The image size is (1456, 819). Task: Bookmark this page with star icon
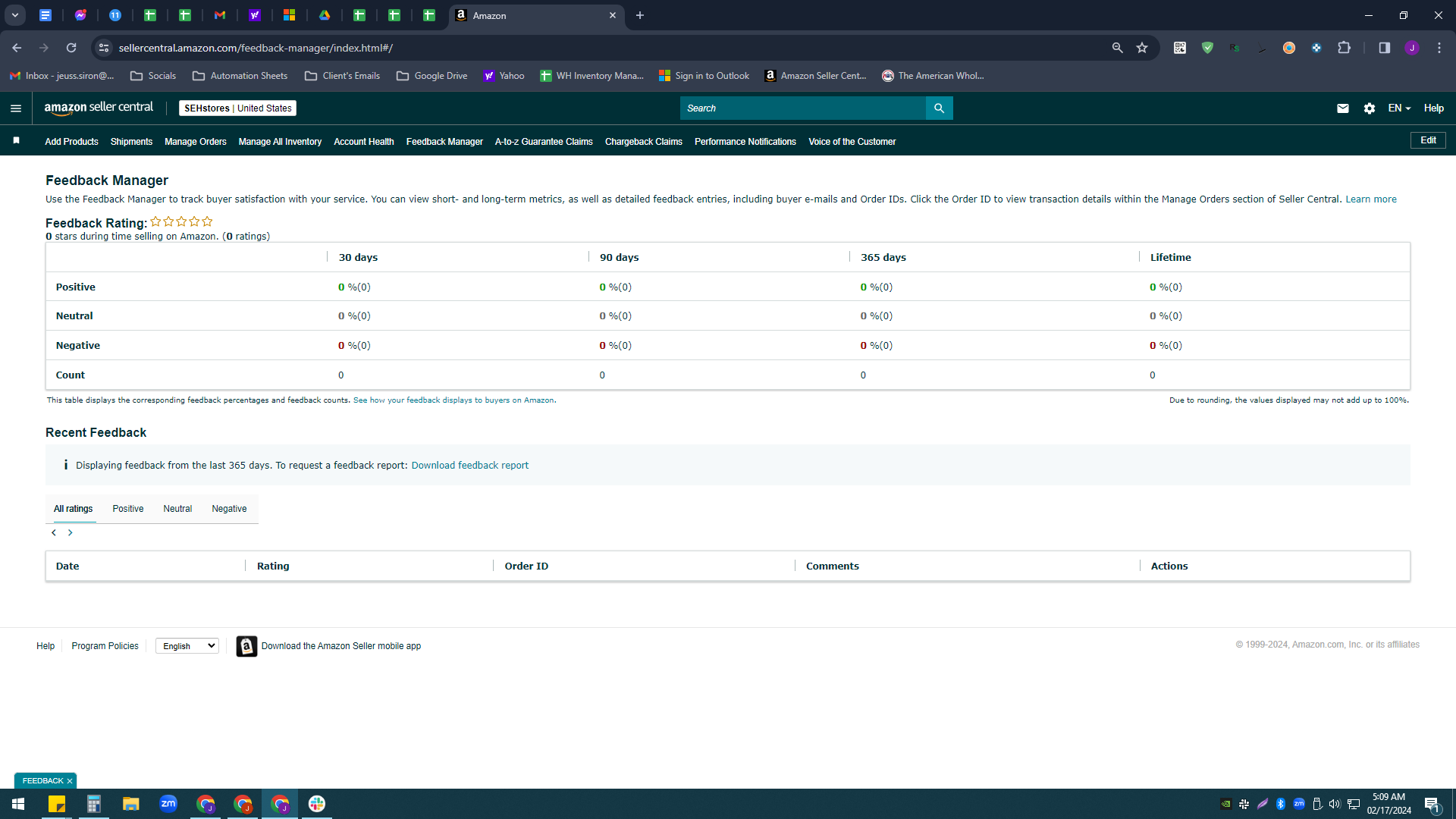[1142, 48]
